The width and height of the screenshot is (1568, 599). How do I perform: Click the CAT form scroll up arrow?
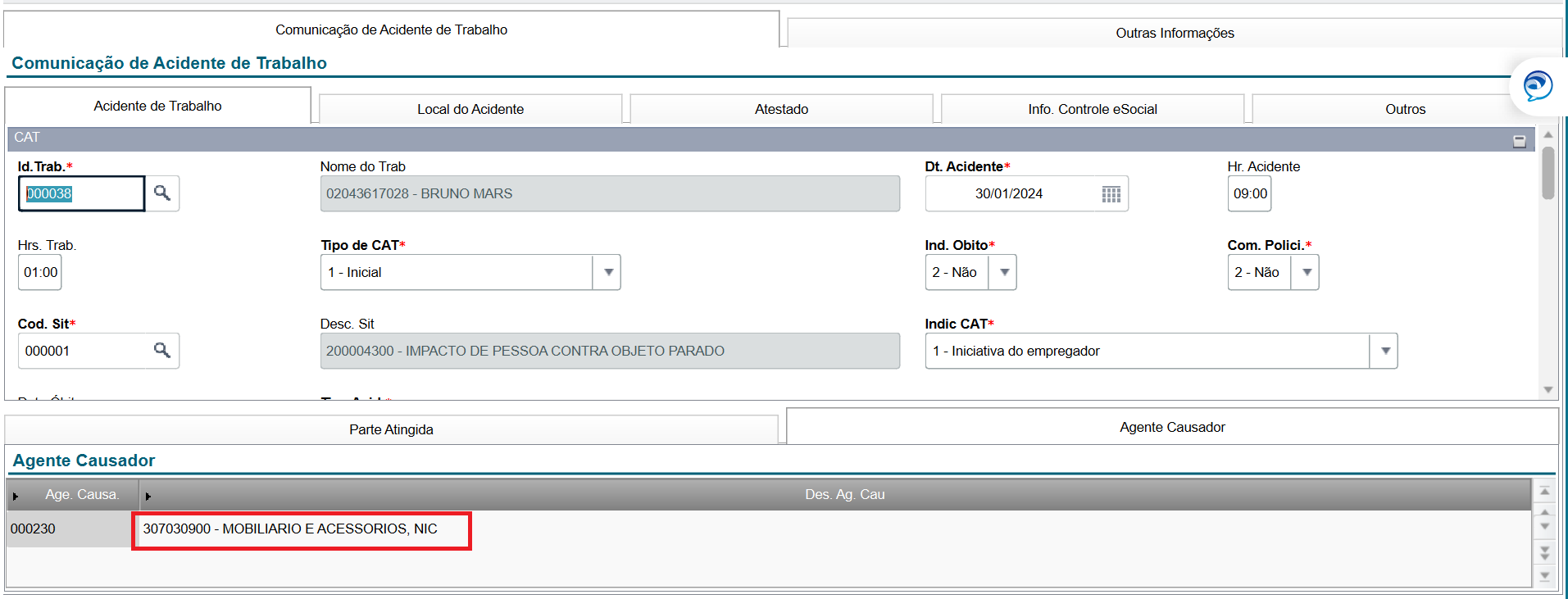click(x=1548, y=134)
